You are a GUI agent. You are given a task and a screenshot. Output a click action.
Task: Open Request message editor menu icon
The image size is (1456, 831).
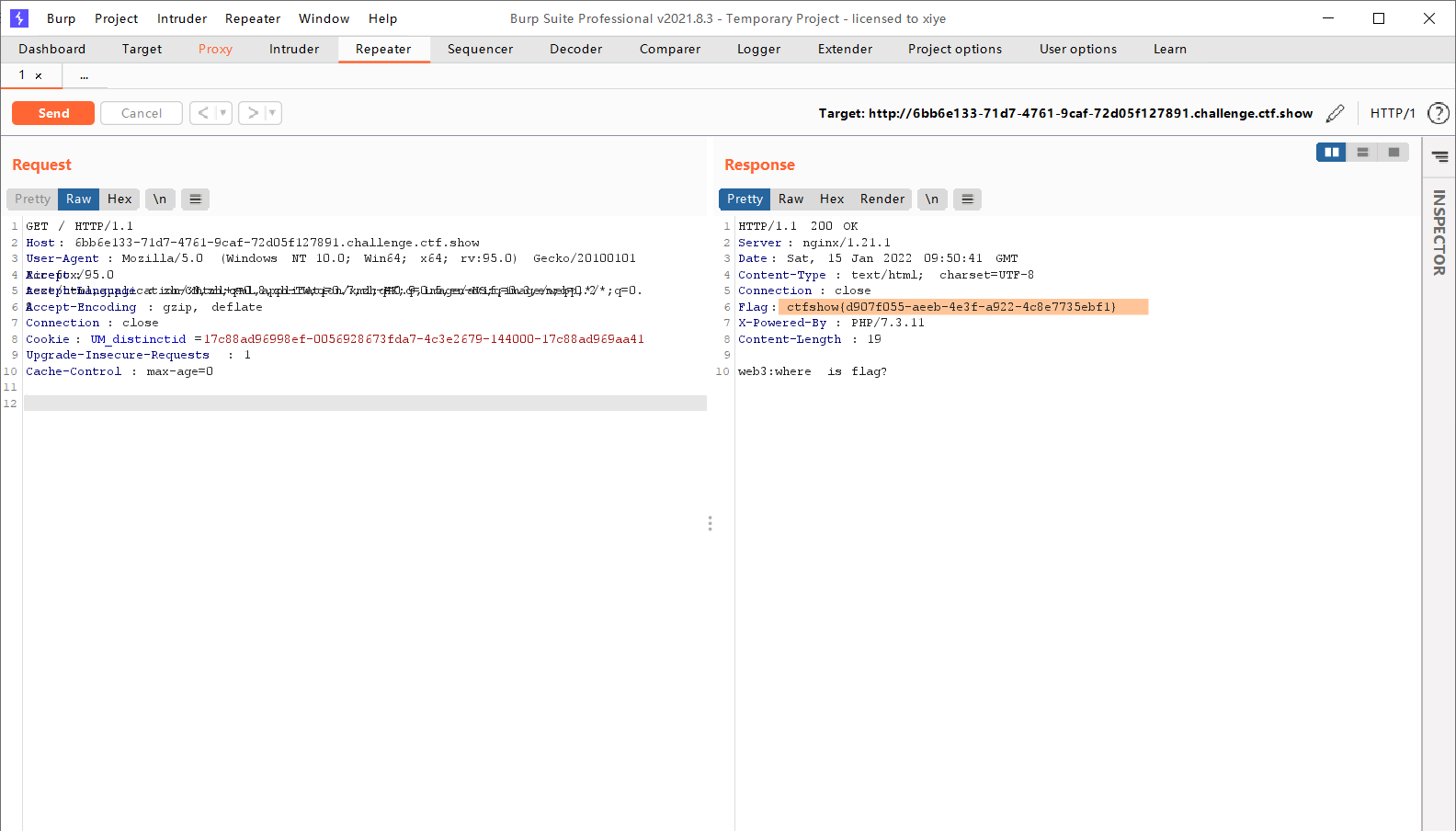tap(195, 199)
